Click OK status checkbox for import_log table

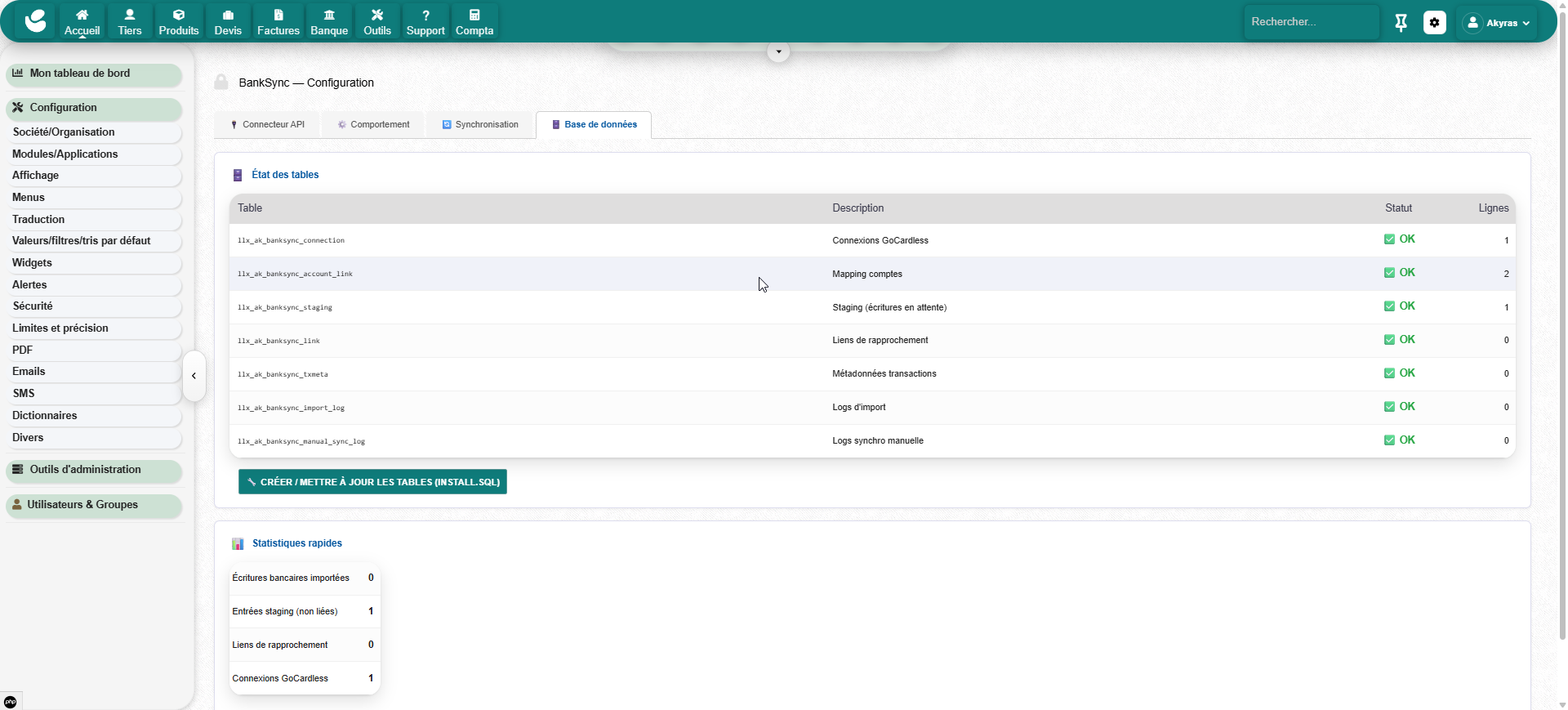point(1389,407)
